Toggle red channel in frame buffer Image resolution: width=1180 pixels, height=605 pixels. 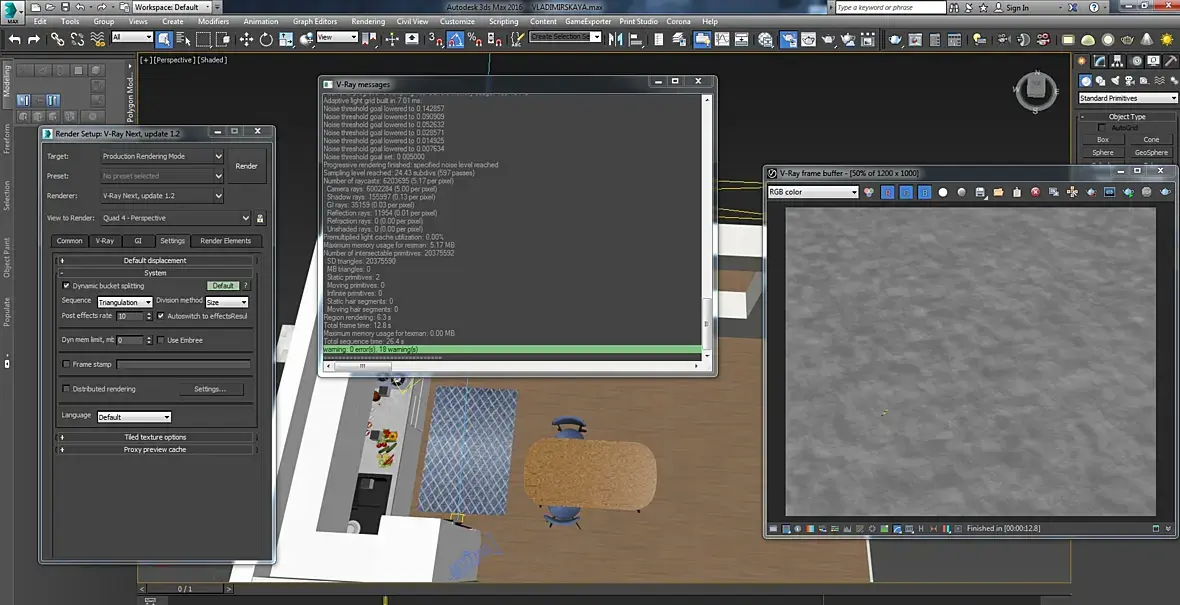pyautogui.click(x=888, y=193)
